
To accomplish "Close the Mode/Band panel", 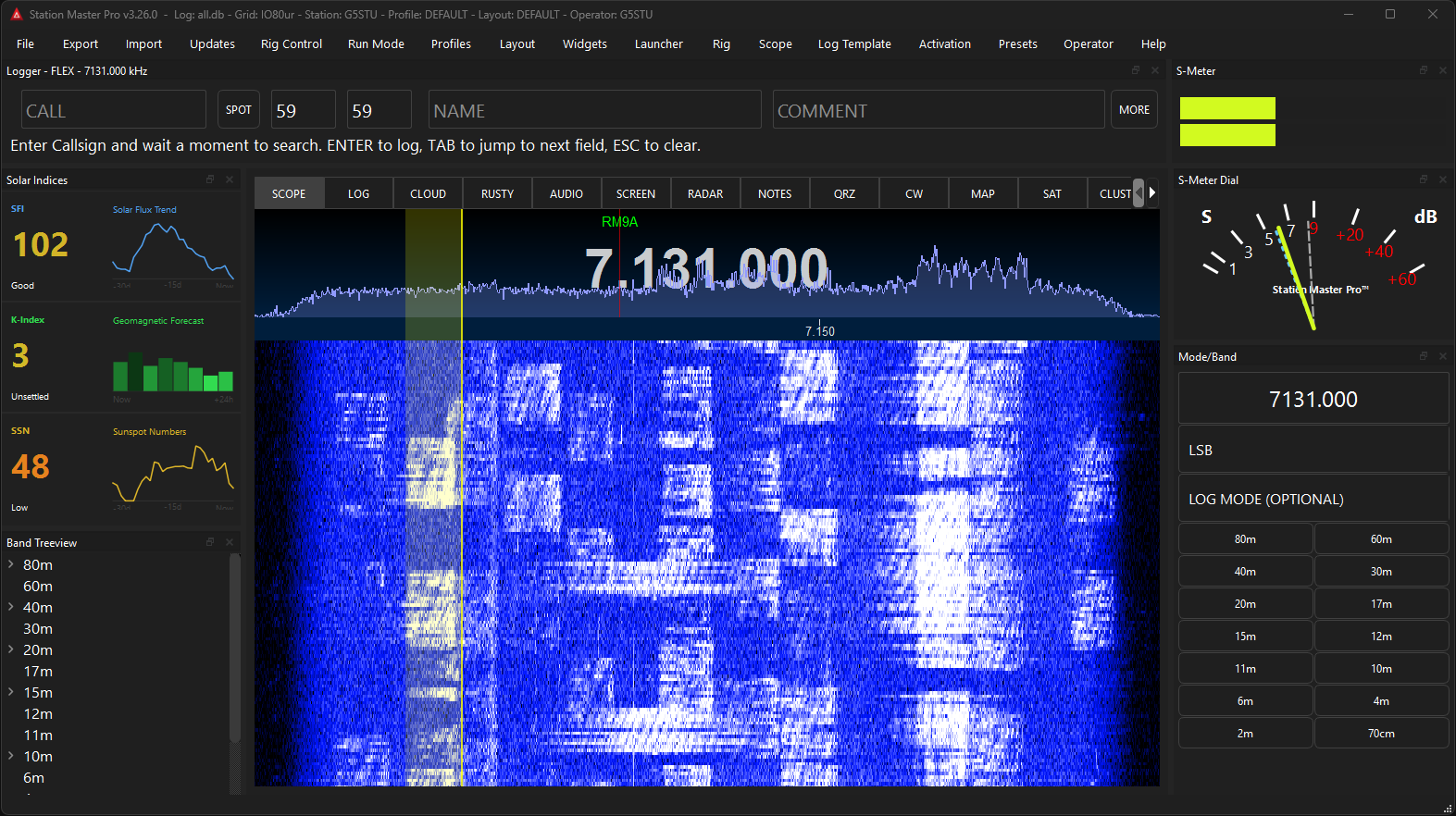I will (1443, 356).
